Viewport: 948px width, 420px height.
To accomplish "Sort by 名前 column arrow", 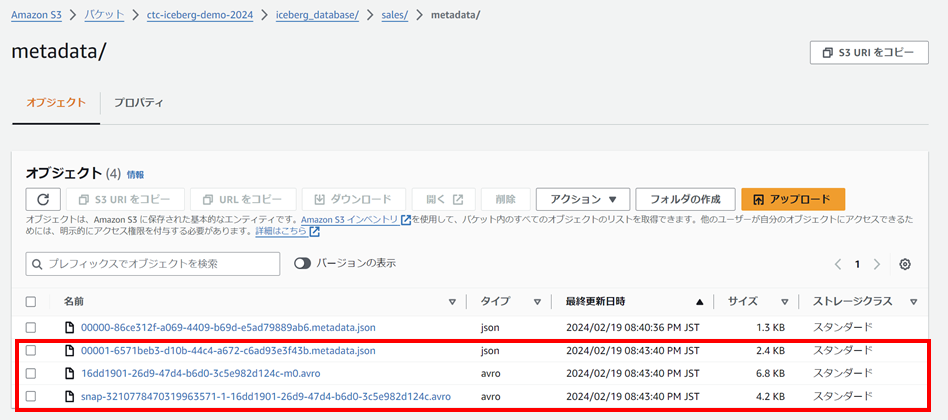I will click(x=452, y=302).
